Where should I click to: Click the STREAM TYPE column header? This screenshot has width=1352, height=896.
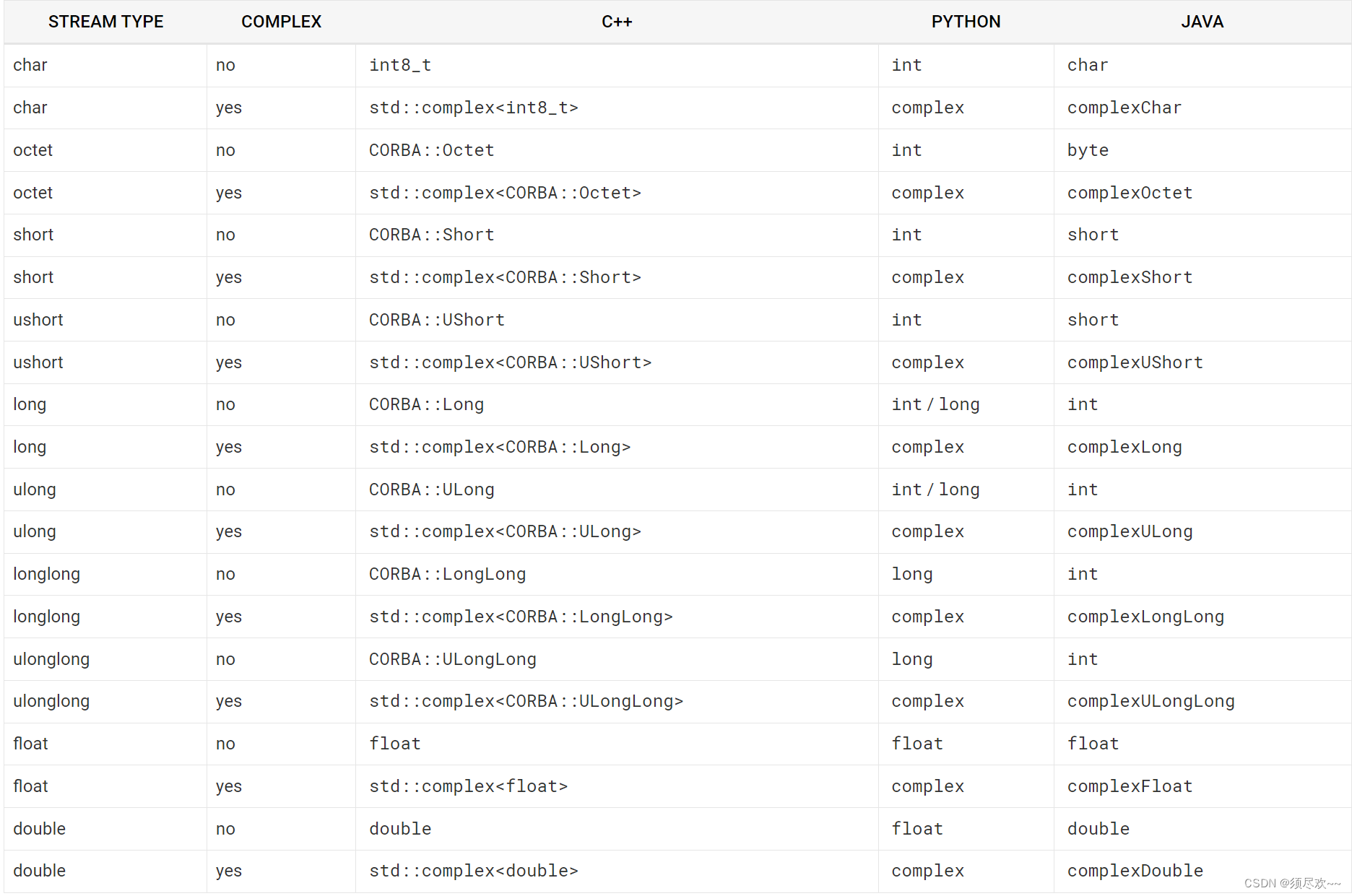coord(105,22)
